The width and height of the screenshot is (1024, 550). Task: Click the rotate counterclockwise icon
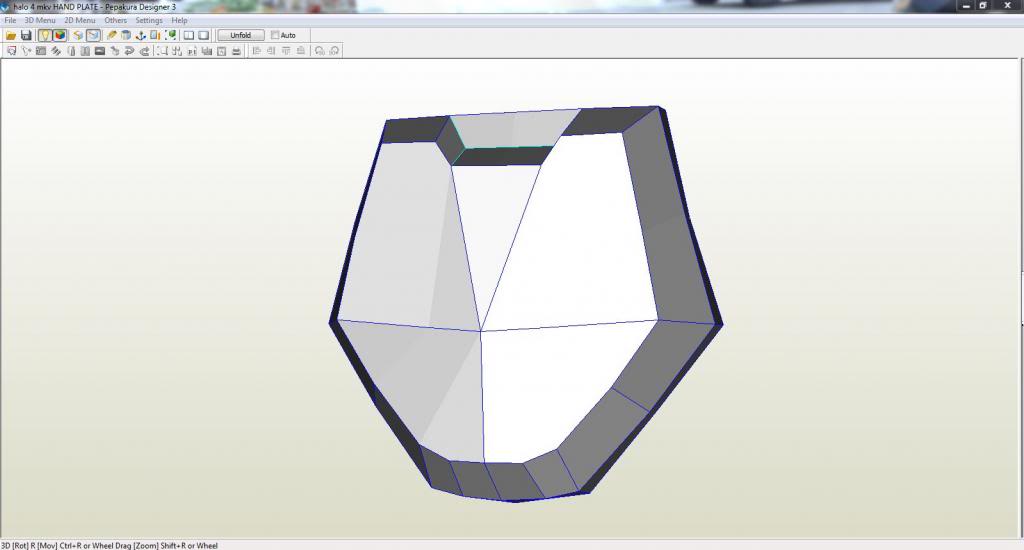319,51
